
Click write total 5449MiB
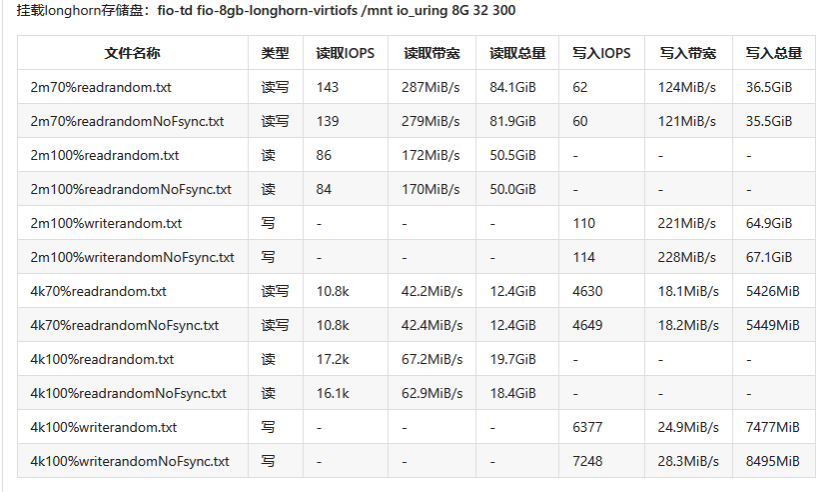point(773,325)
